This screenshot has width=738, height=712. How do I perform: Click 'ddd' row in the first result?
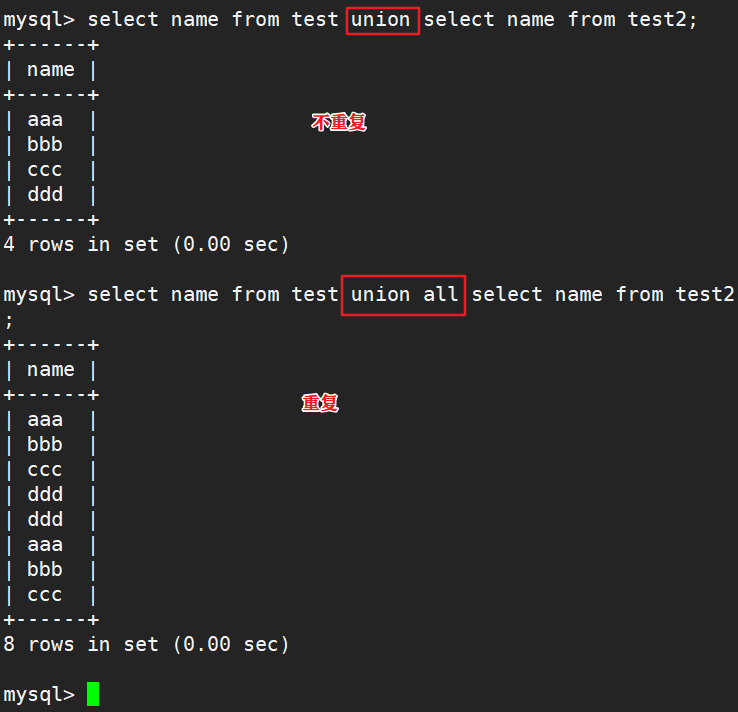[45, 194]
